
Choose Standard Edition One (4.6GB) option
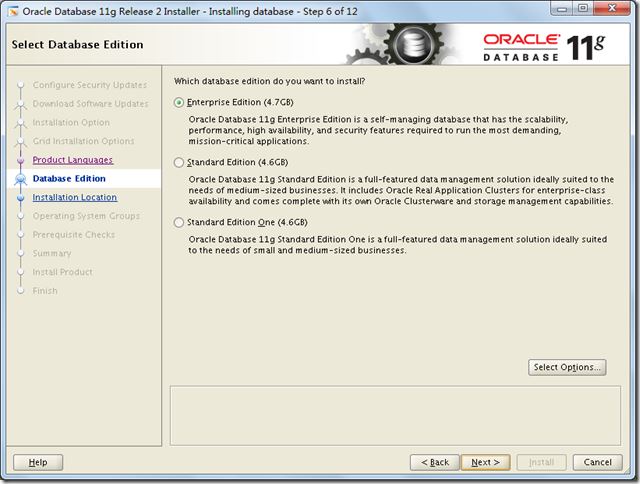pos(179,222)
